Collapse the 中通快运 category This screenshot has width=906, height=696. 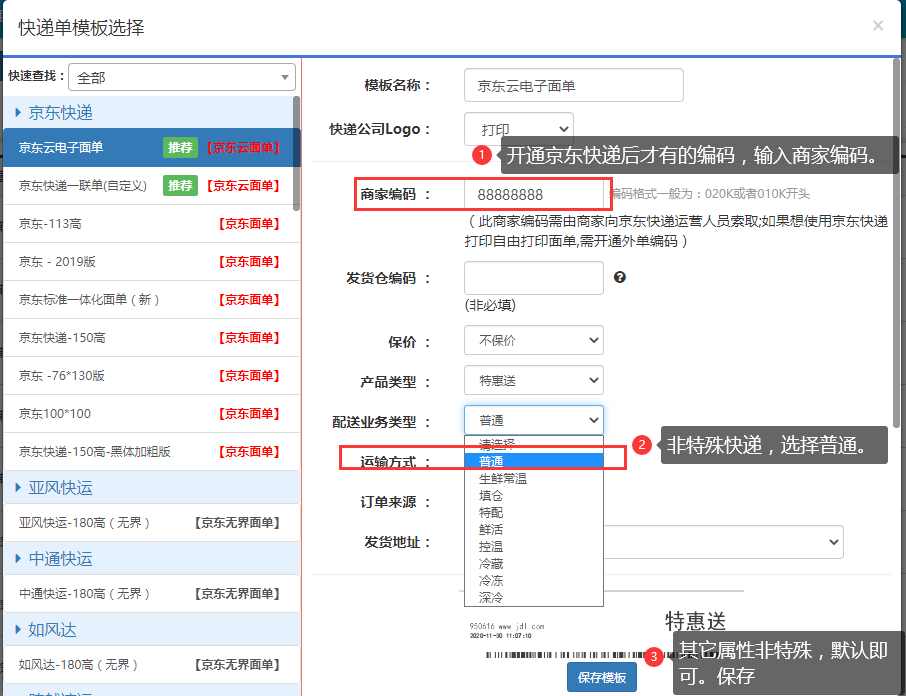[x=60, y=558]
